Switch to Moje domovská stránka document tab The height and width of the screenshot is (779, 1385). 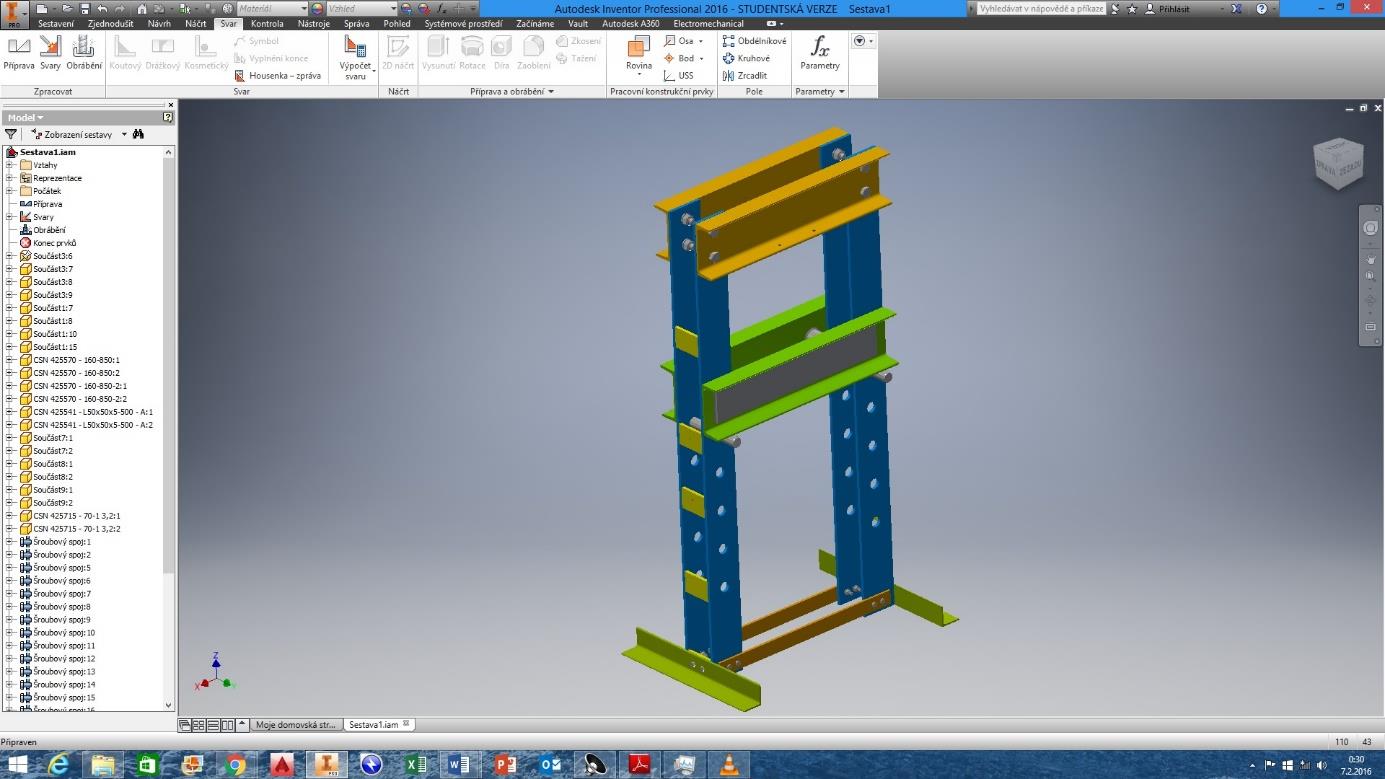(295, 725)
